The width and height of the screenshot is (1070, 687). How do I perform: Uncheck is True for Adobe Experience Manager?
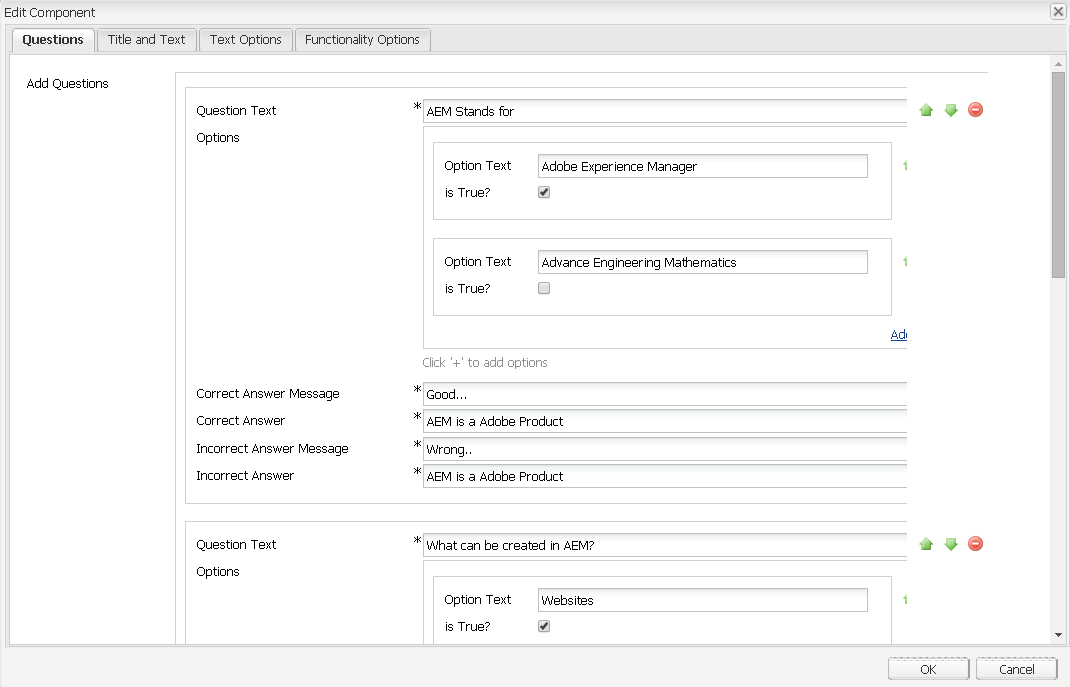[544, 192]
